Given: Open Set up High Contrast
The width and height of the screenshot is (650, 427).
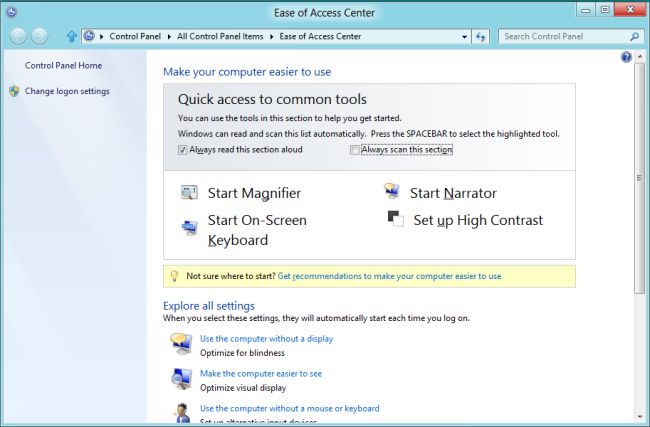Looking at the screenshot, I should (478, 221).
